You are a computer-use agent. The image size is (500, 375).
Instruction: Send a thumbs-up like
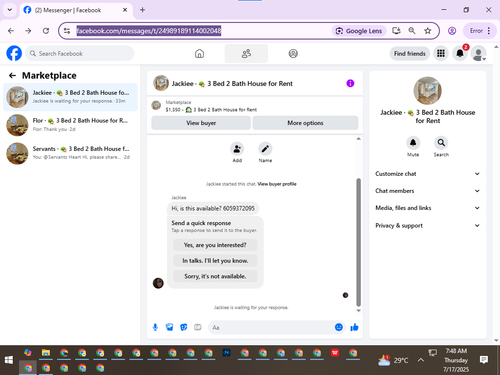(354, 327)
